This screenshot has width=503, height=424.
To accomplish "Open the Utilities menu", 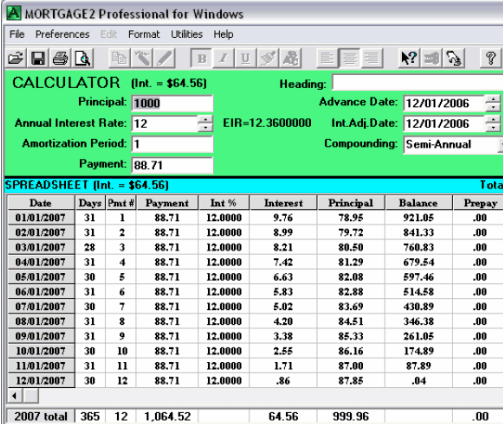I will pyautogui.click(x=187, y=34).
